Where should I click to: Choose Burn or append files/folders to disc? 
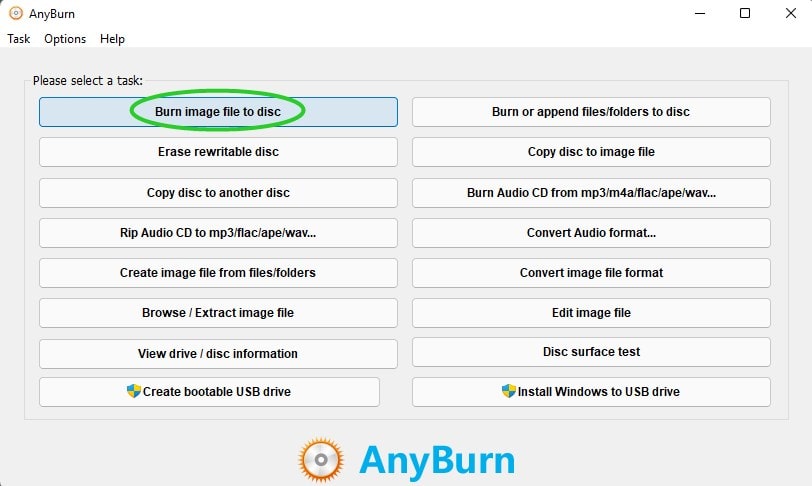click(x=591, y=112)
